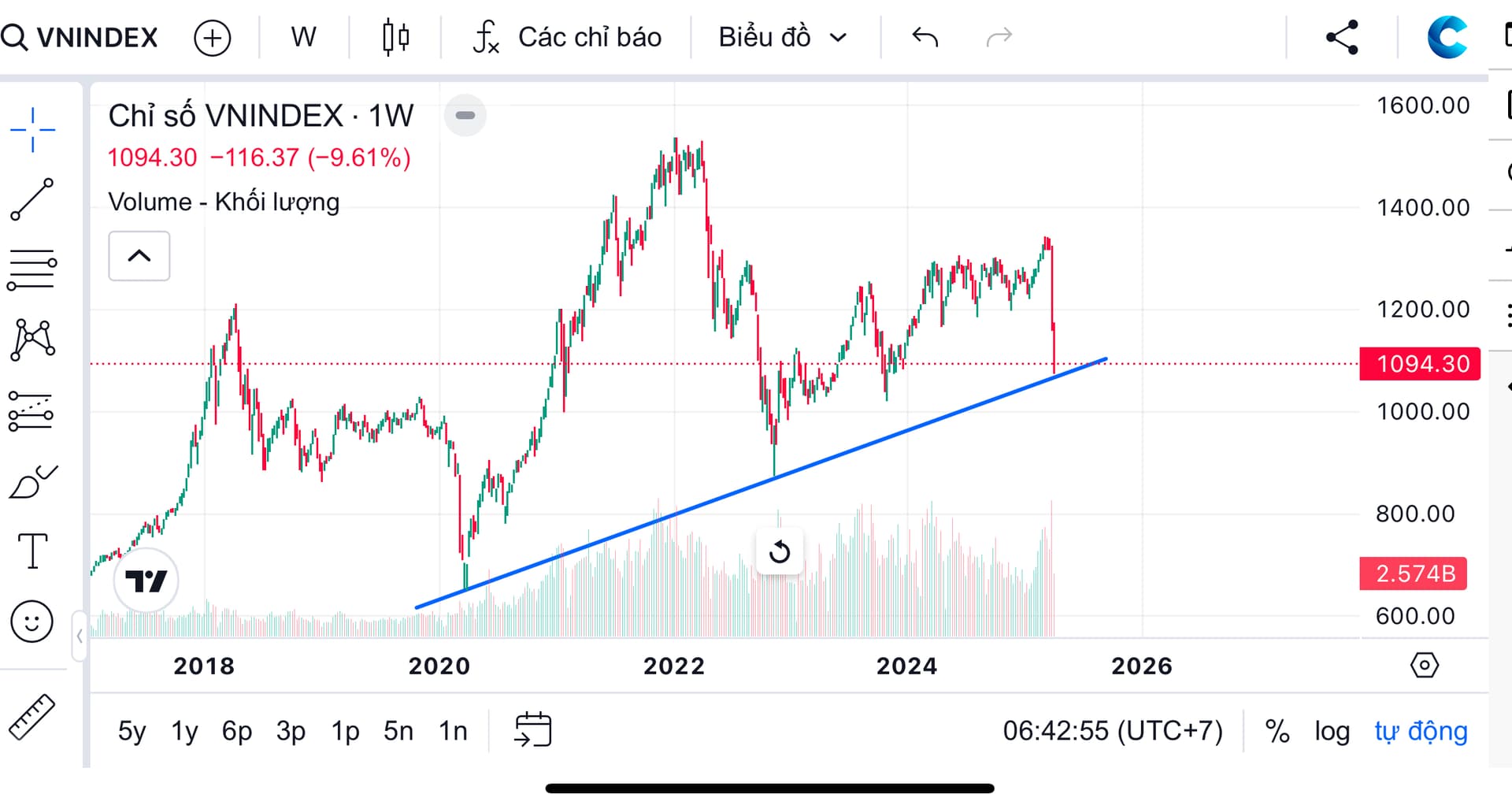Open the emoji sticker picker
Image resolution: width=1512 pixels, height=809 pixels.
[32, 622]
